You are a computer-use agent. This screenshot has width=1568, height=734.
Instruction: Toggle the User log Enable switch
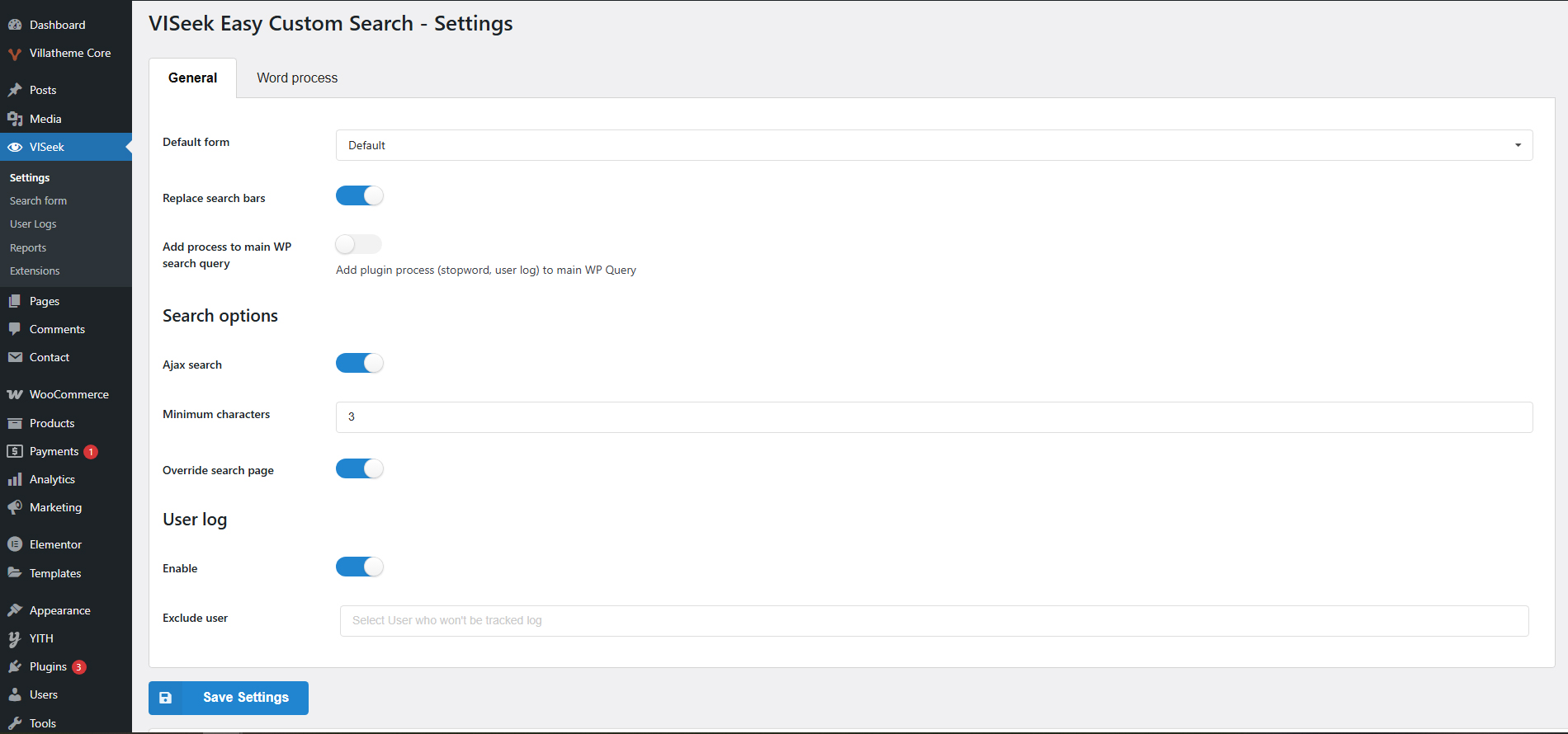point(360,567)
